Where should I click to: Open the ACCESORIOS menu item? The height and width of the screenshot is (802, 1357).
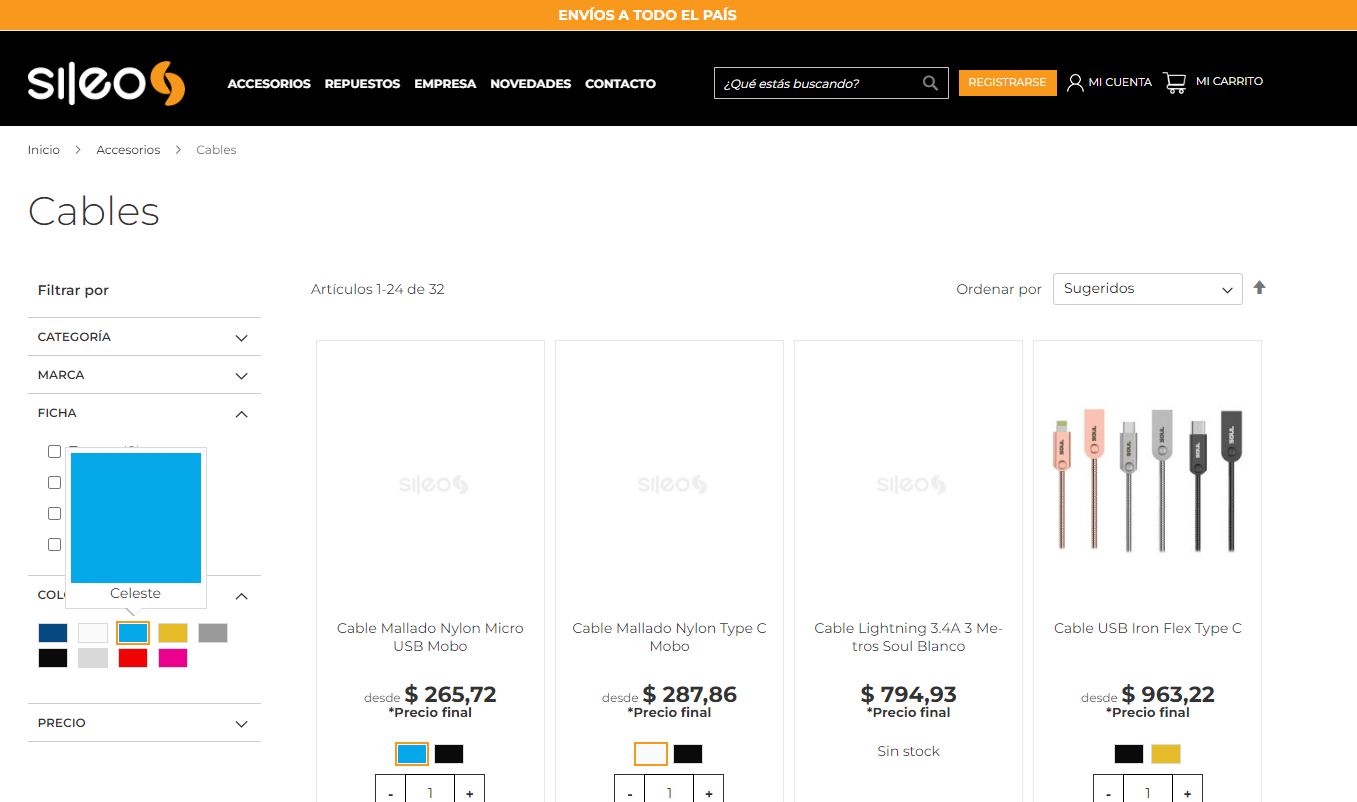(x=269, y=84)
